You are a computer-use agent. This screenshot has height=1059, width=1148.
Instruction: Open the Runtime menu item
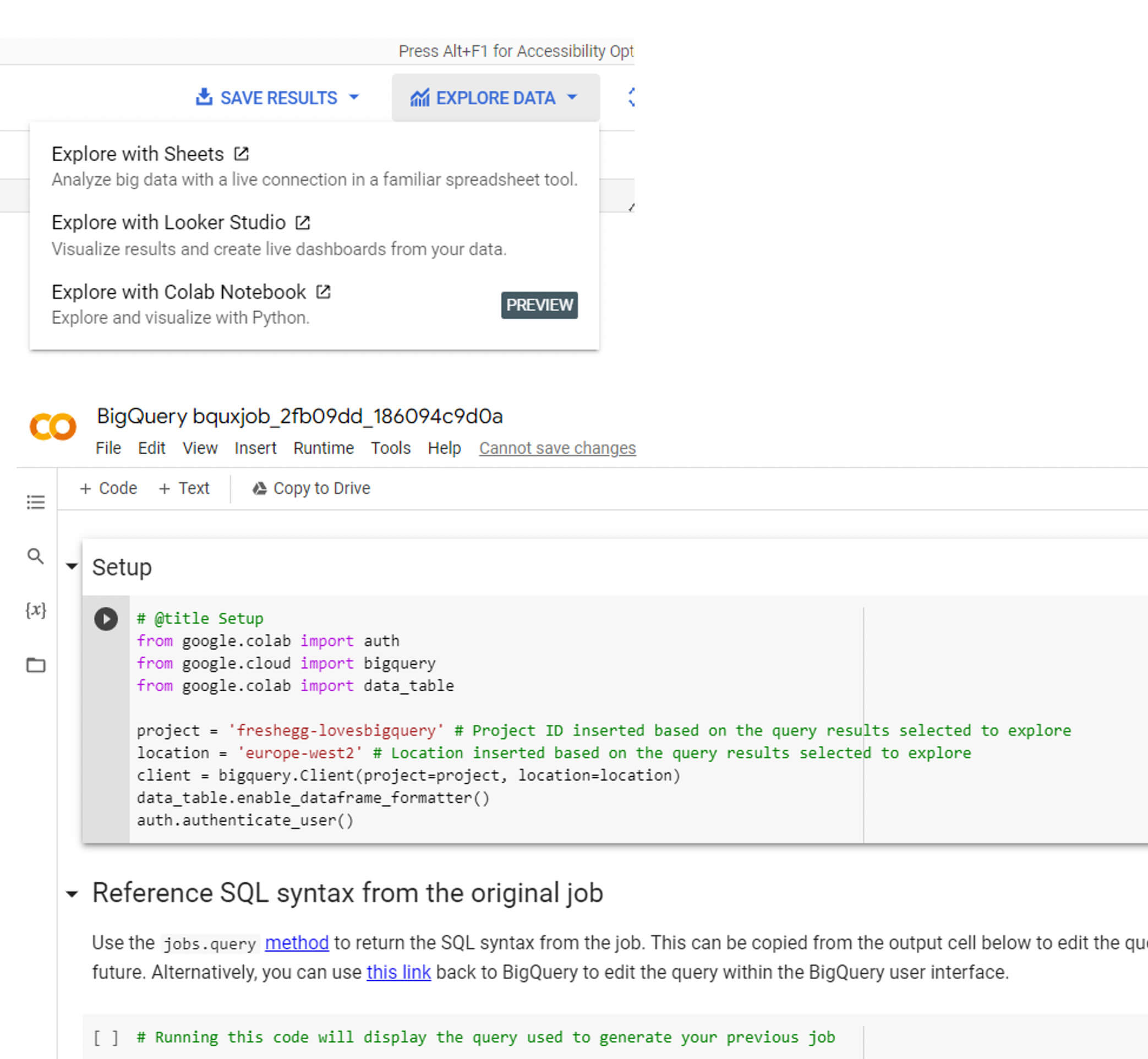click(322, 448)
